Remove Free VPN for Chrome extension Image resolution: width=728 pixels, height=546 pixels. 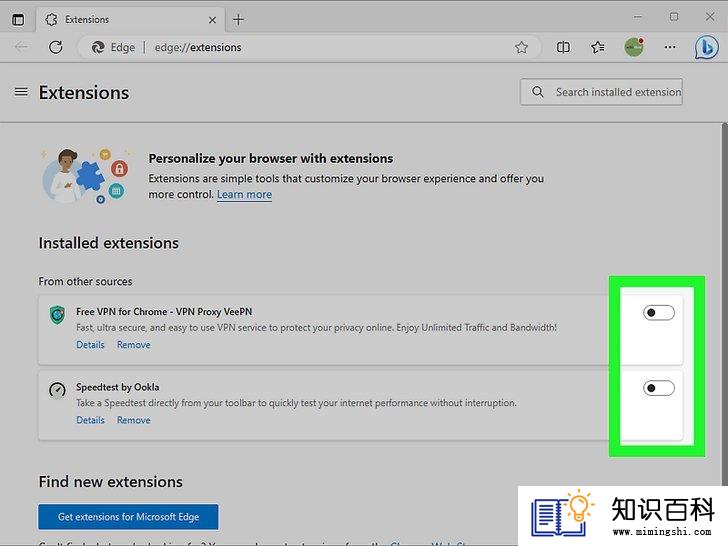pyautogui.click(x=134, y=345)
